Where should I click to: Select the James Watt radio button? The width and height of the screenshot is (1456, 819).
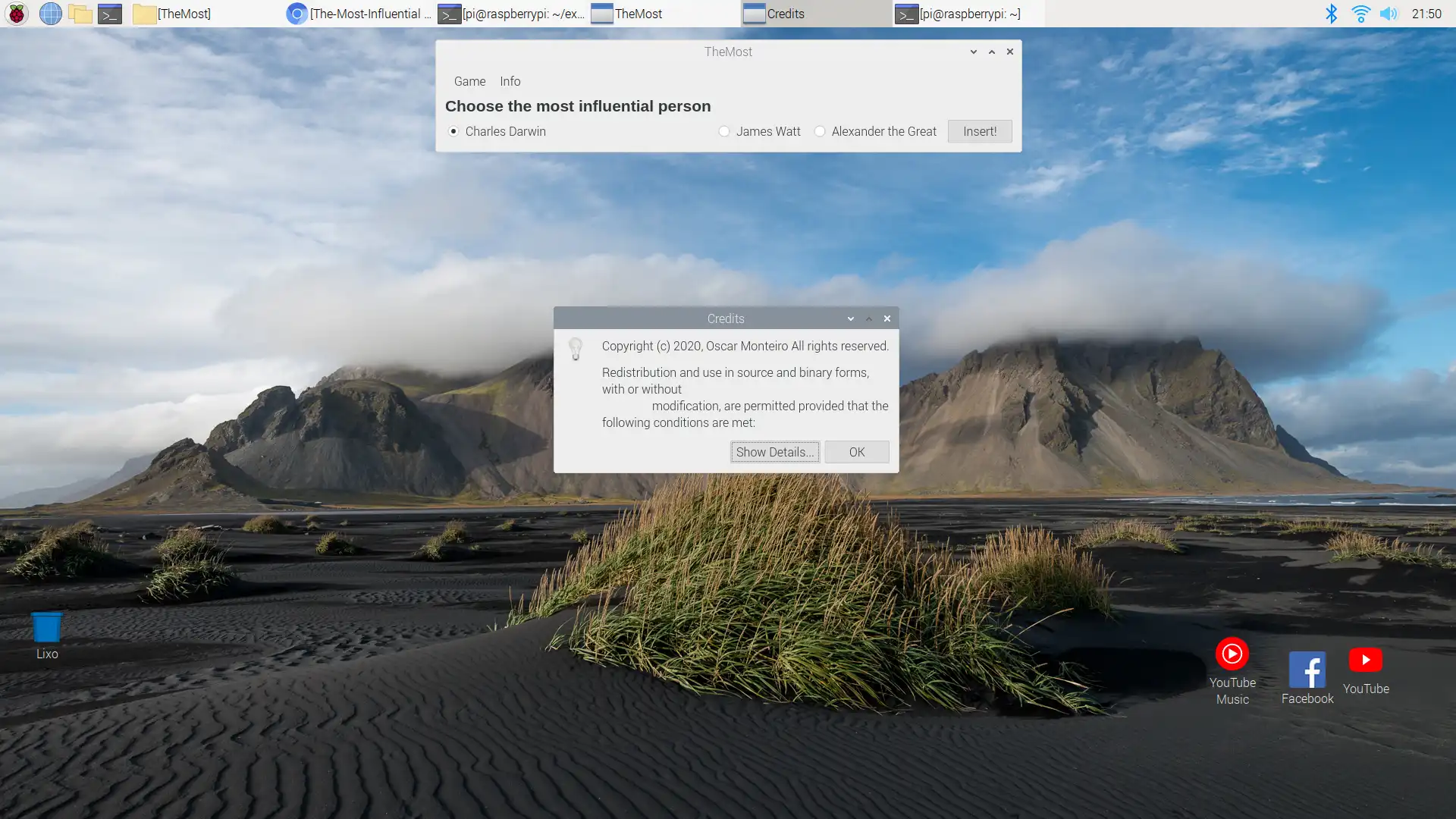pyautogui.click(x=723, y=131)
